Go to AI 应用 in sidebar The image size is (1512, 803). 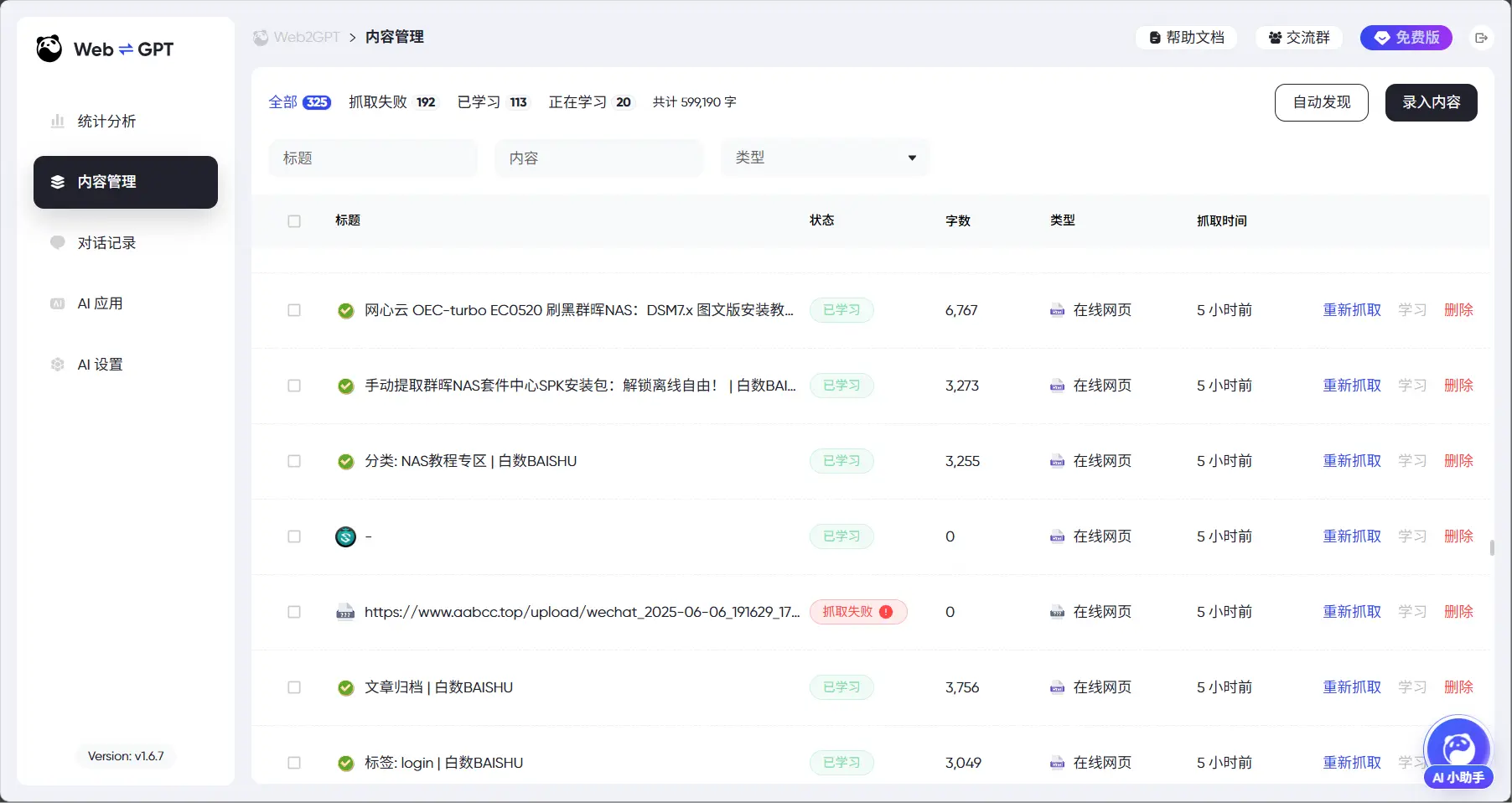[x=100, y=303]
